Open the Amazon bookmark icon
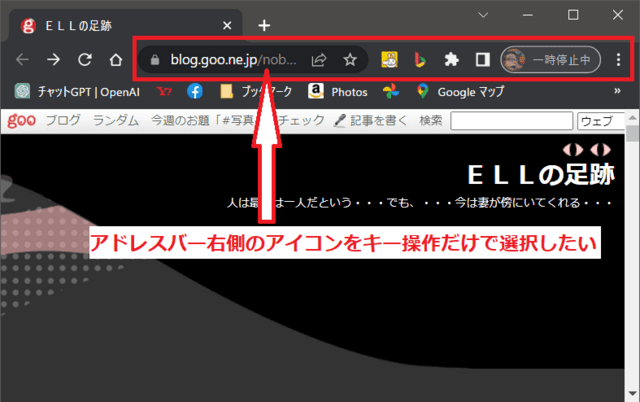The image size is (640, 402). 315,92
